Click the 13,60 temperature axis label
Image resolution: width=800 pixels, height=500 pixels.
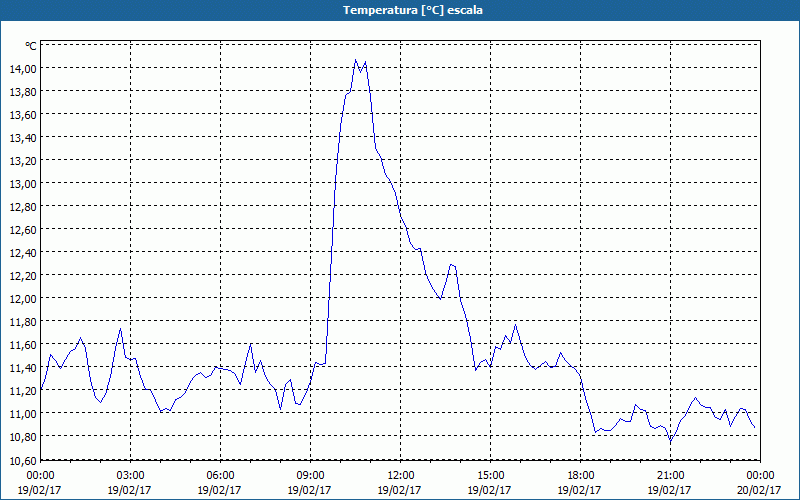(x=22, y=115)
